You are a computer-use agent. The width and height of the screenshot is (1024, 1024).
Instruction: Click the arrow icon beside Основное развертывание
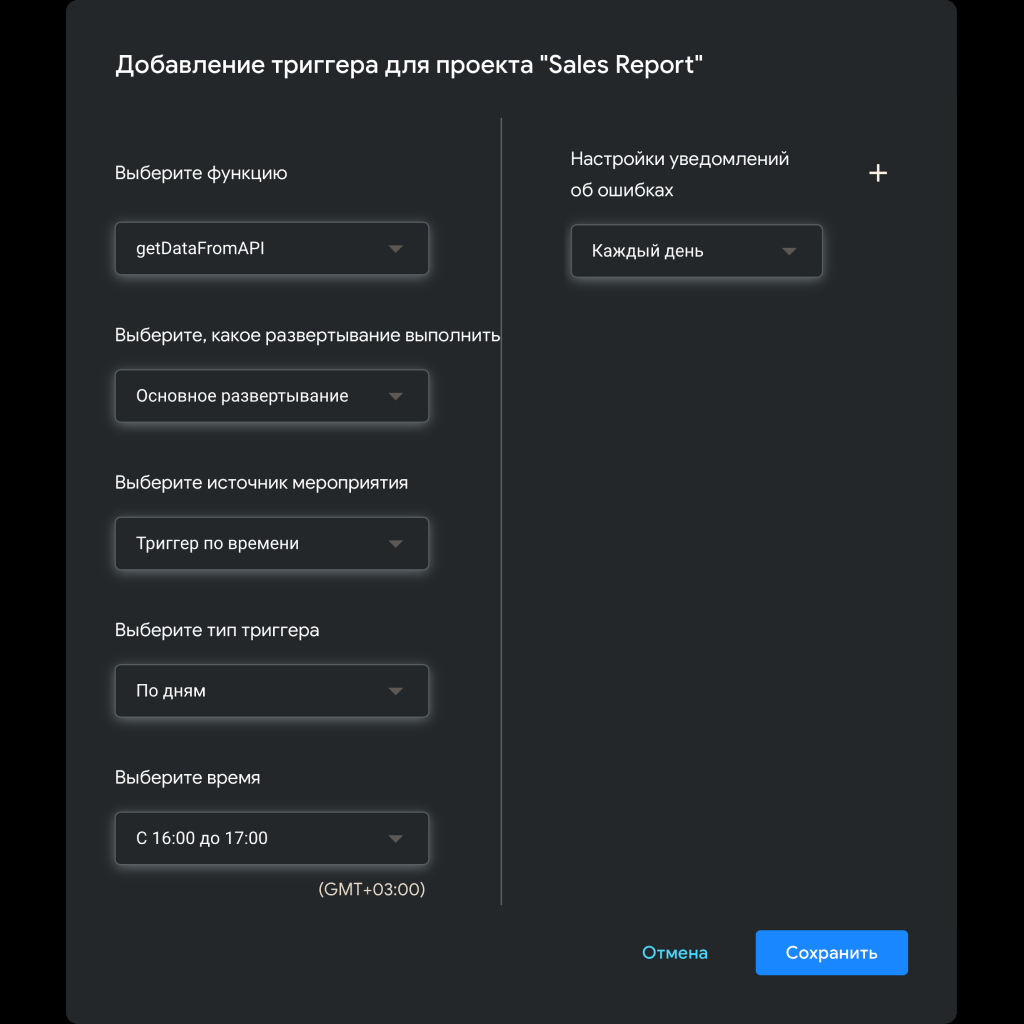point(395,396)
